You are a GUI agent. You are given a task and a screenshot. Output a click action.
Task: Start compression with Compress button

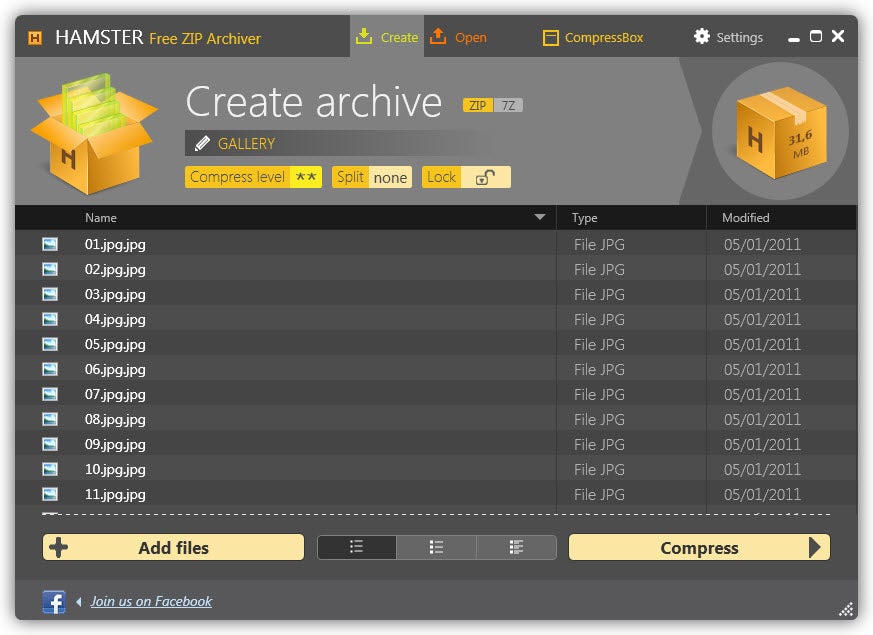pos(699,548)
